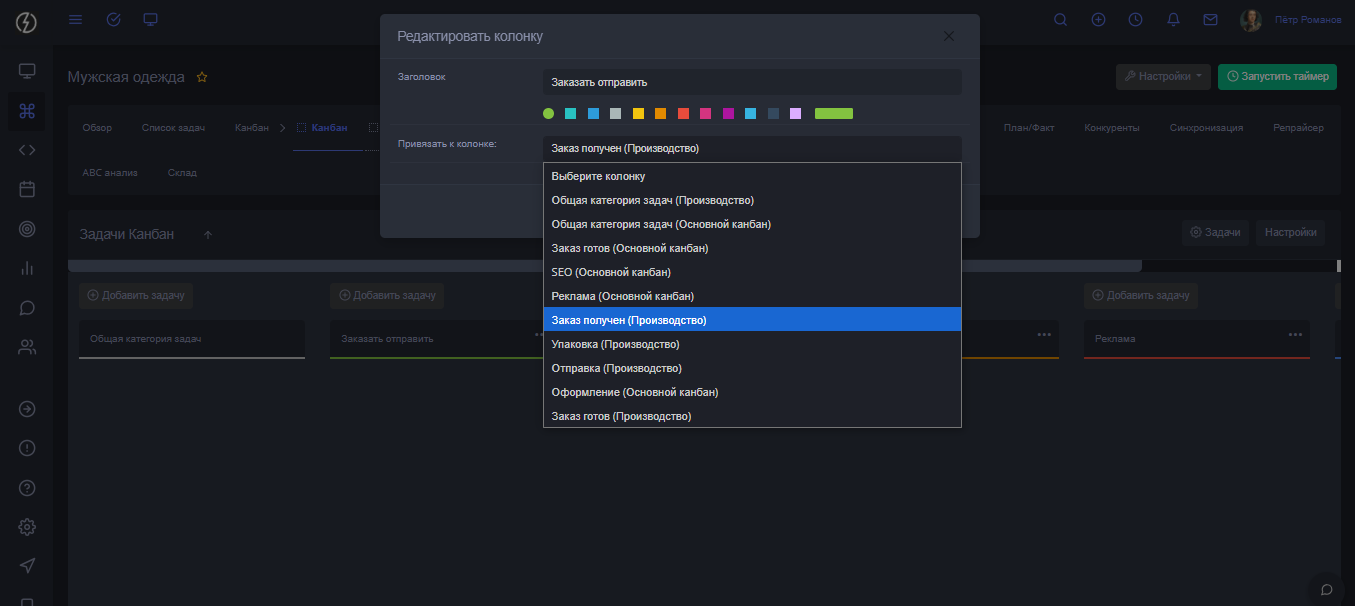The height and width of the screenshot is (606, 1355).
Task: Toggle the hamburger menu in top bar
Action: (76, 20)
